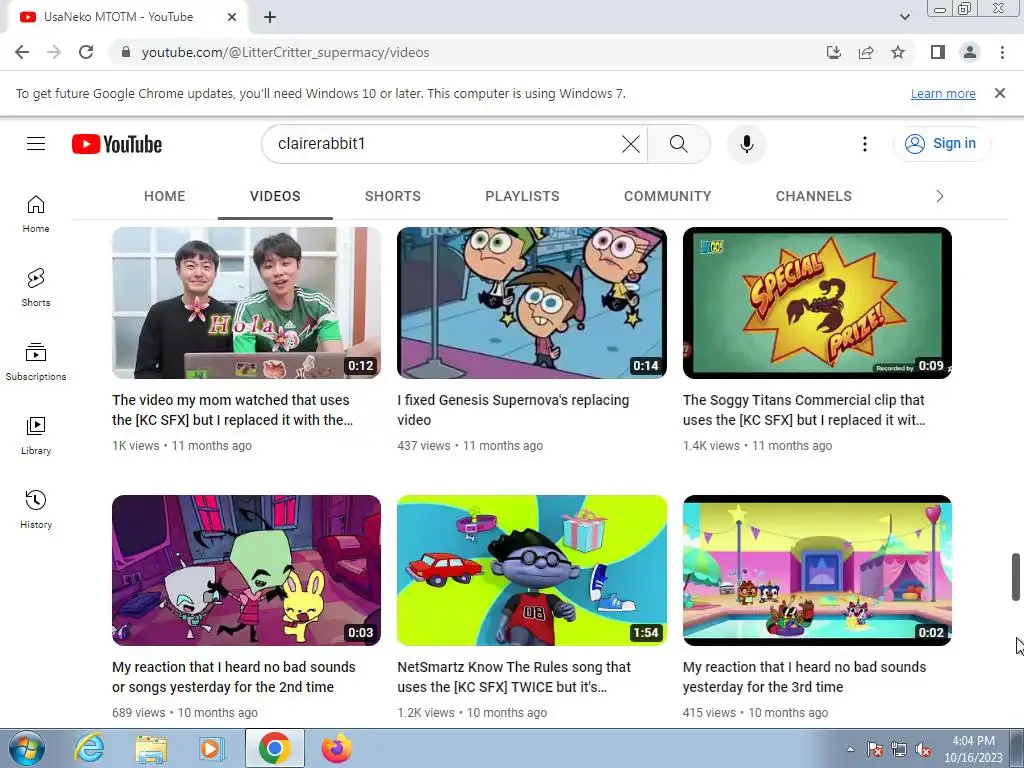Select the VIDEOS channel tab
The image size is (1024, 768).
click(x=275, y=196)
